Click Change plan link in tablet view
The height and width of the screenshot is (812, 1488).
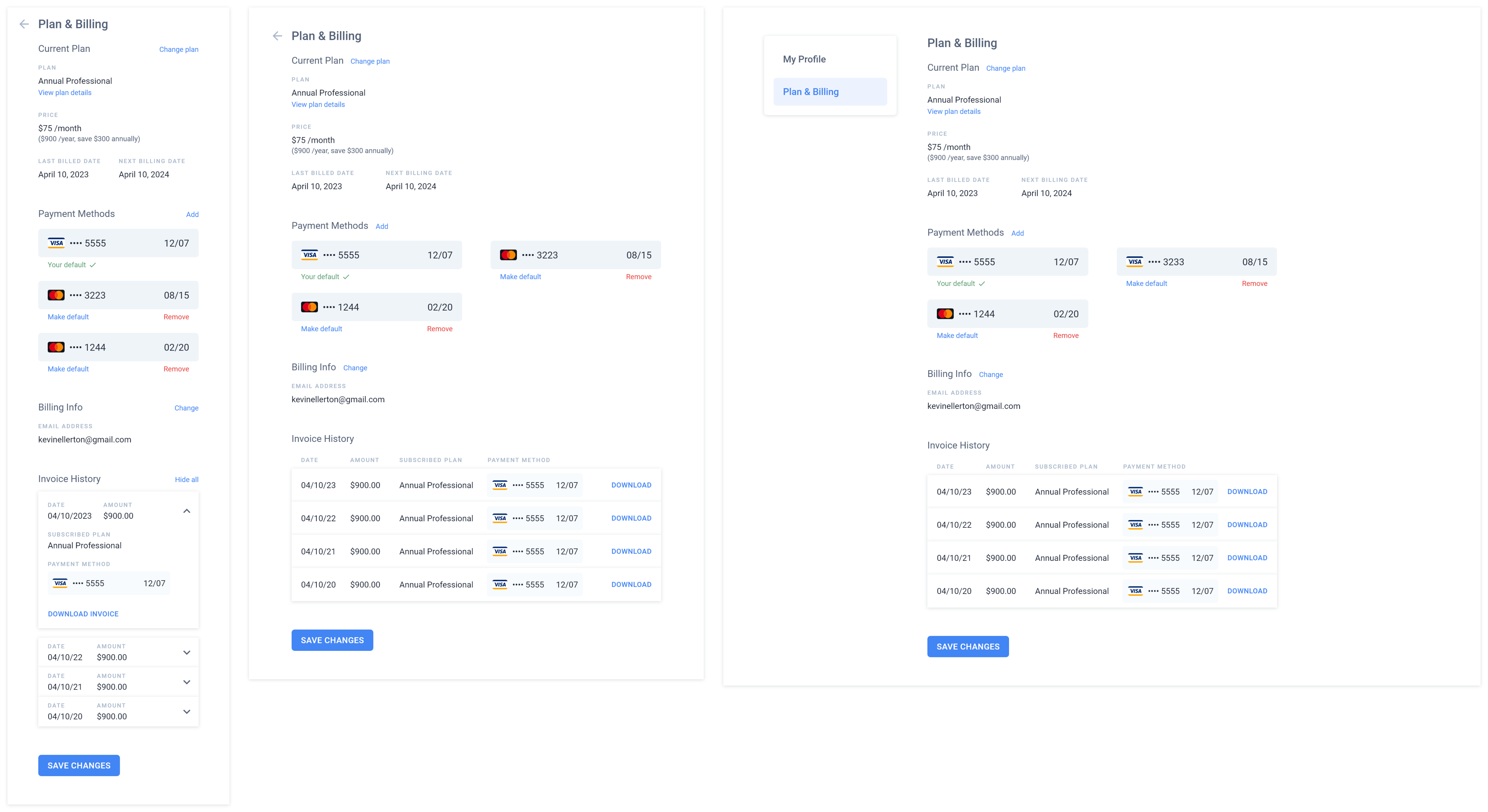coord(370,61)
